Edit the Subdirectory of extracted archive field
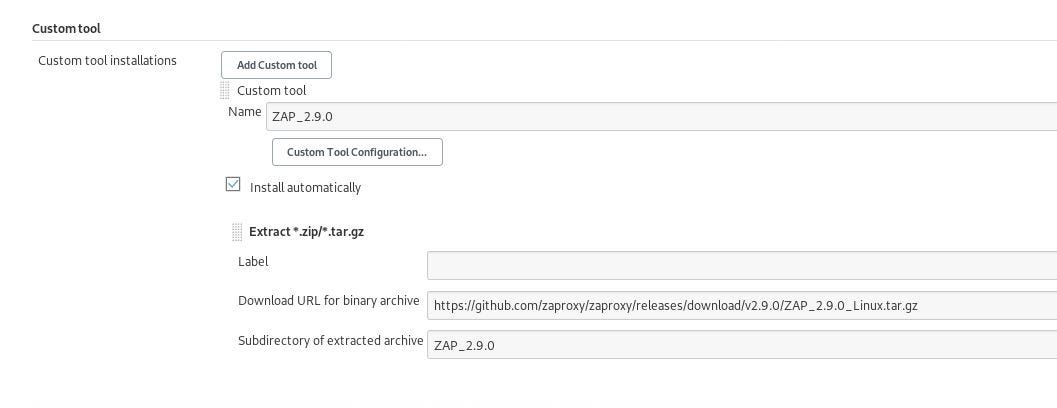This screenshot has height=408, width=1057. tap(742, 345)
